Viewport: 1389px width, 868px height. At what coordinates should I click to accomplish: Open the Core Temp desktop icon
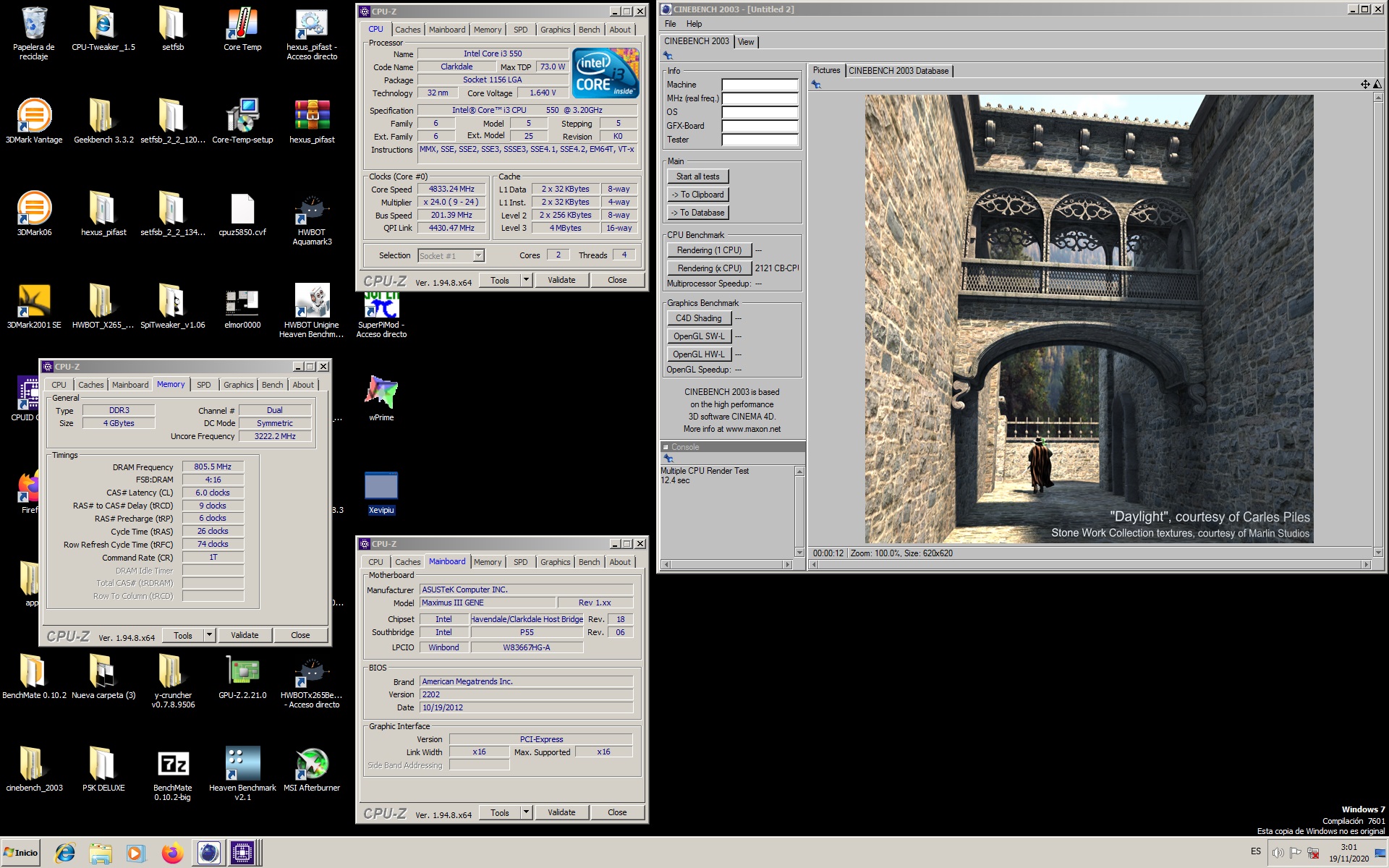(242, 29)
